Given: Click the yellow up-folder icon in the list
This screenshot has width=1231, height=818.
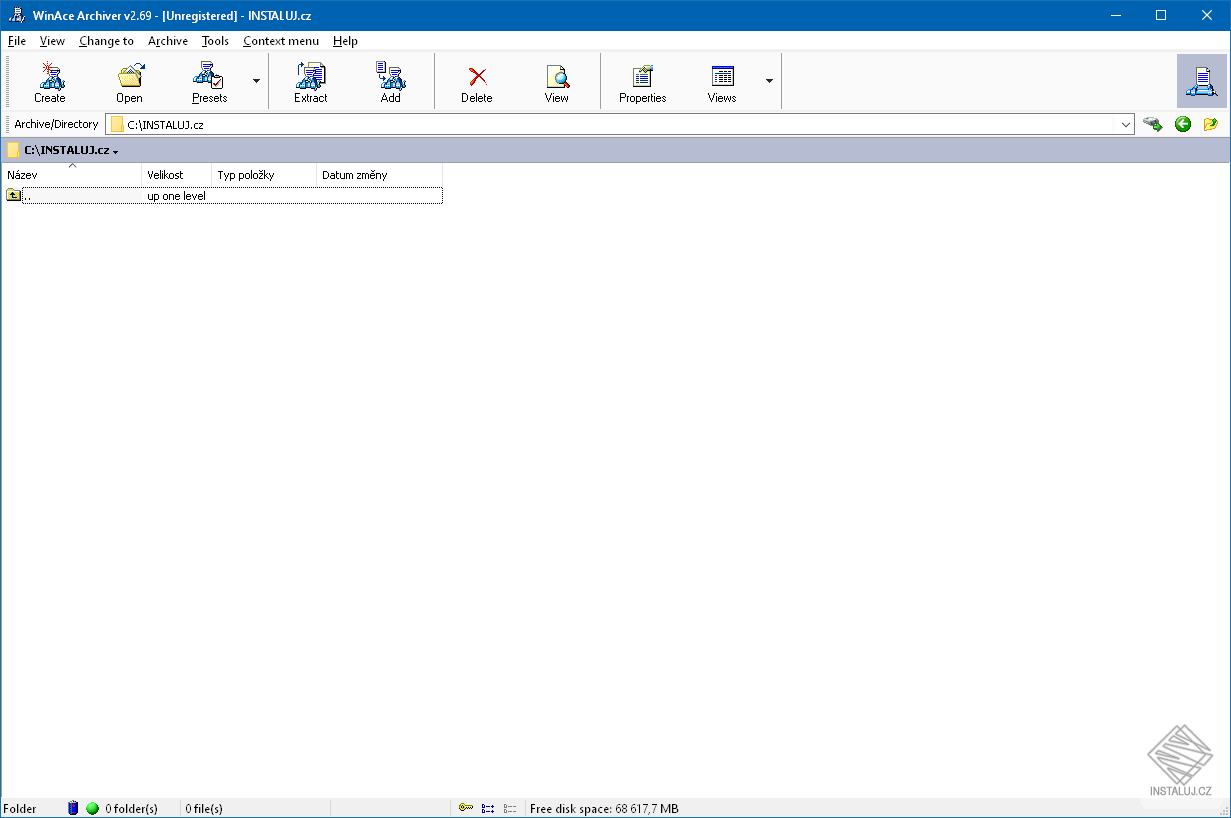Looking at the screenshot, I should pos(13,196).
